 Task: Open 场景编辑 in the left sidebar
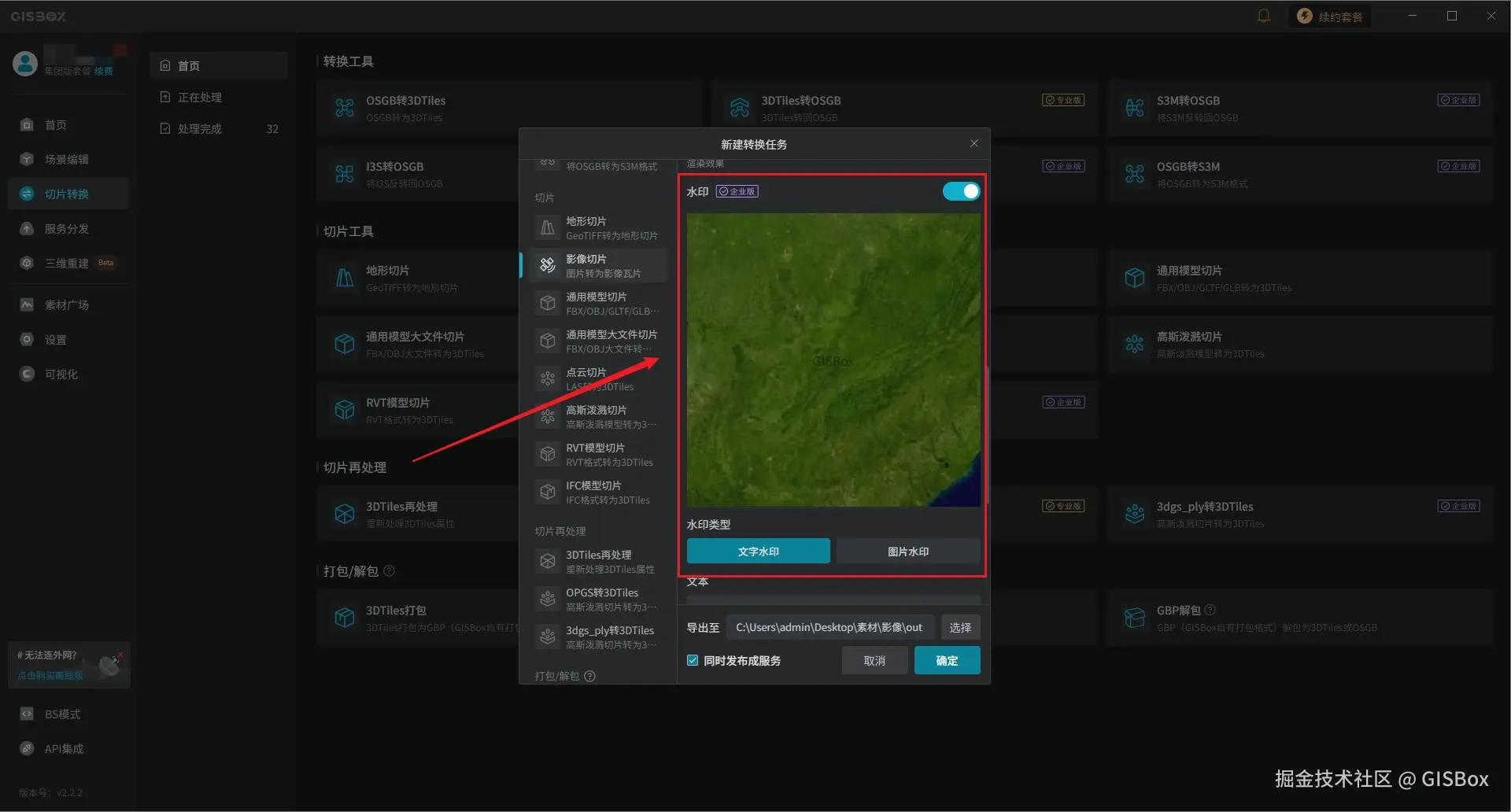point(68,160)
